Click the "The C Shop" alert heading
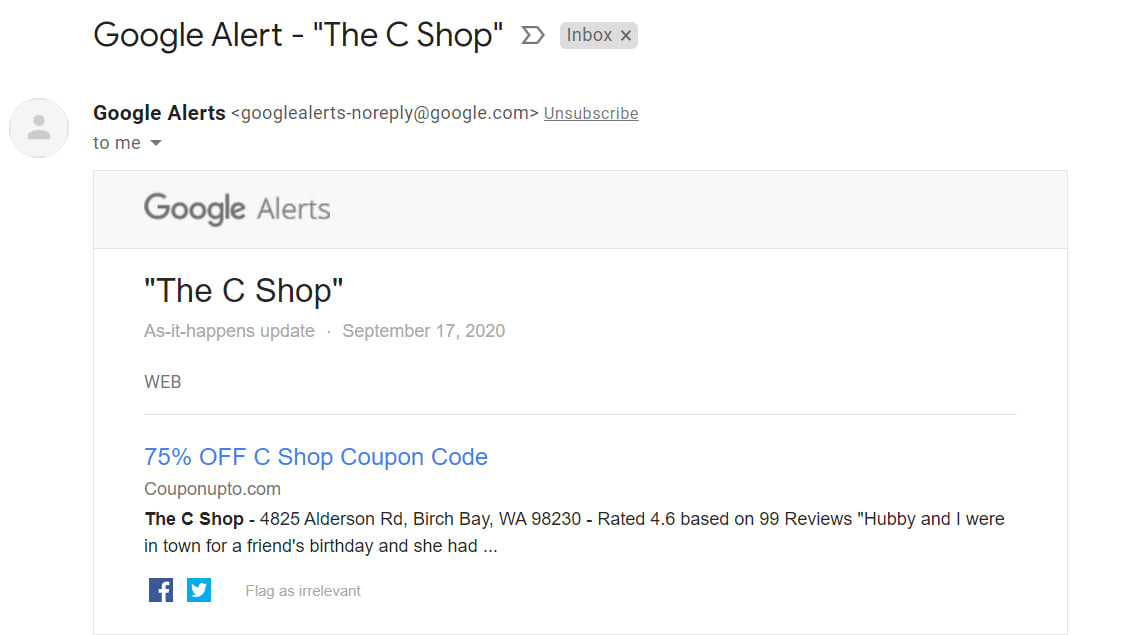1132x635 pixels. pos(243,291)
